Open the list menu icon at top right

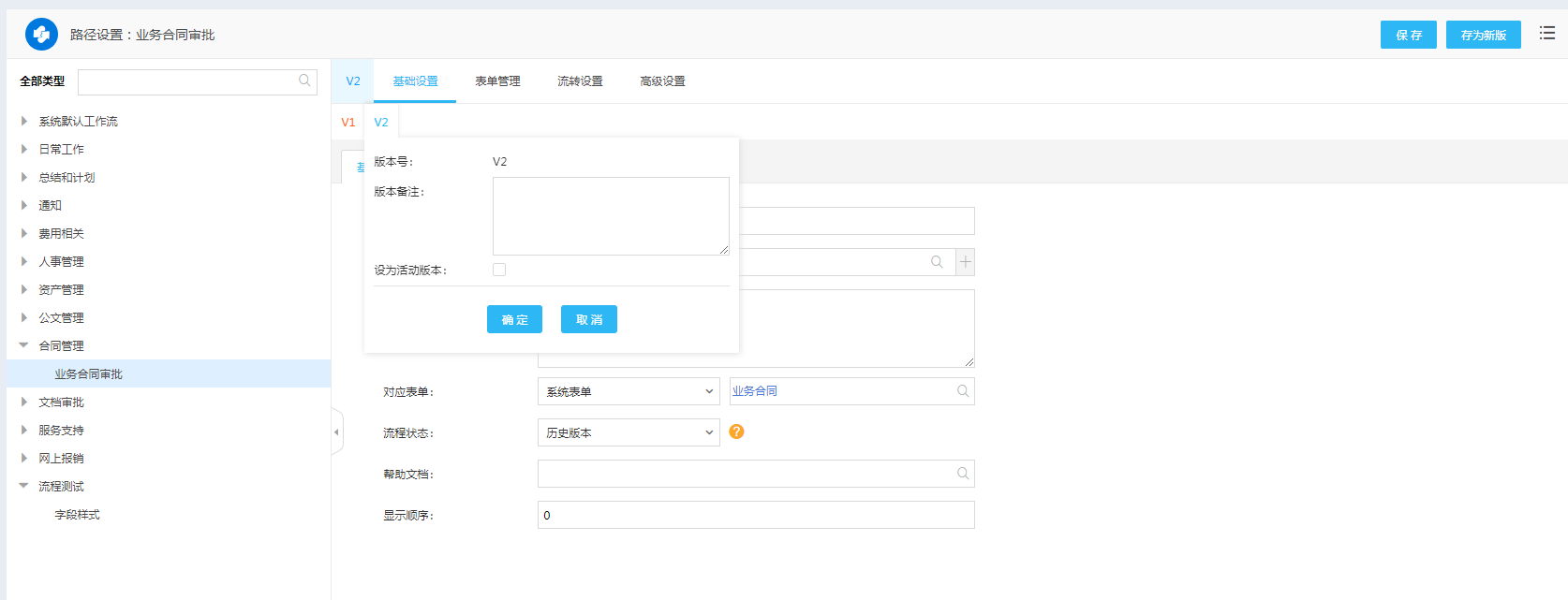click(1547, 34)
